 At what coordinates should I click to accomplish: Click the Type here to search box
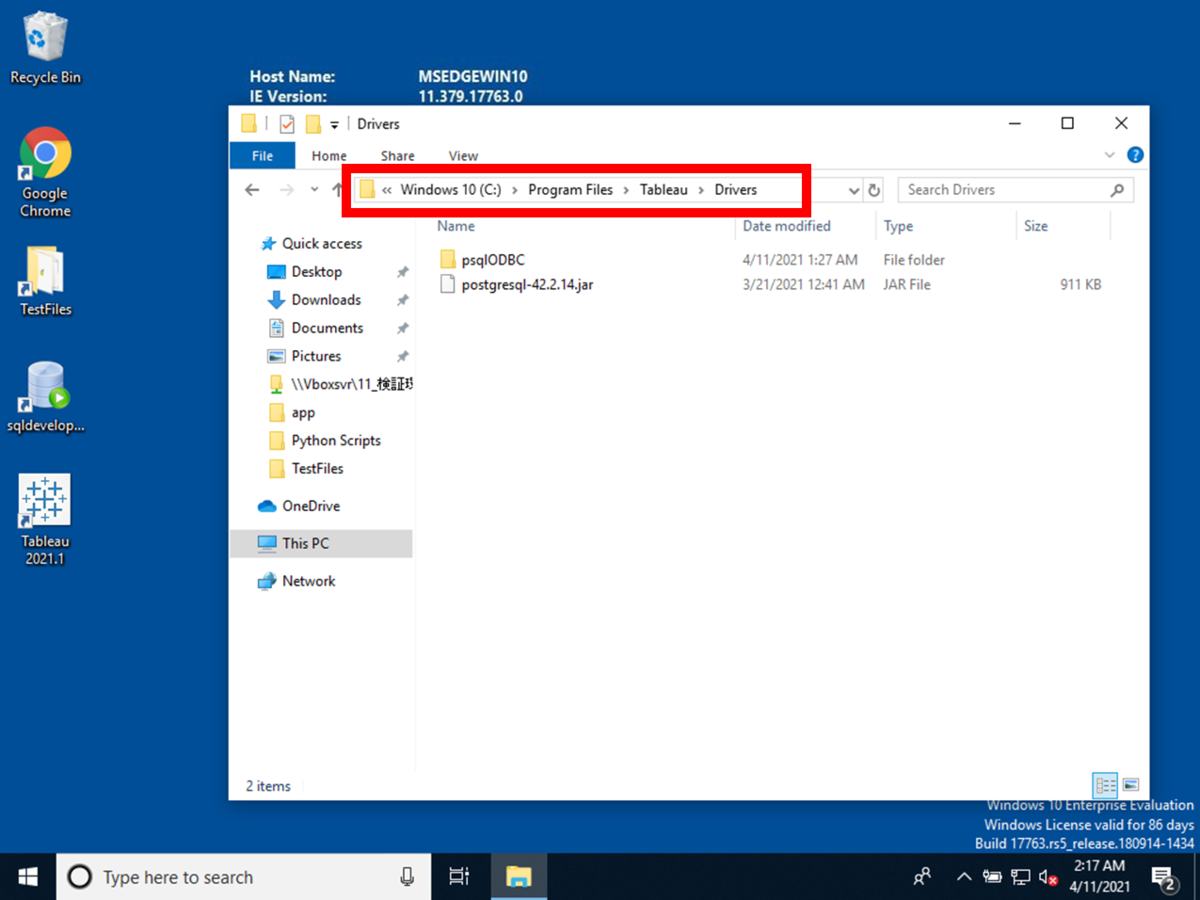244,877
